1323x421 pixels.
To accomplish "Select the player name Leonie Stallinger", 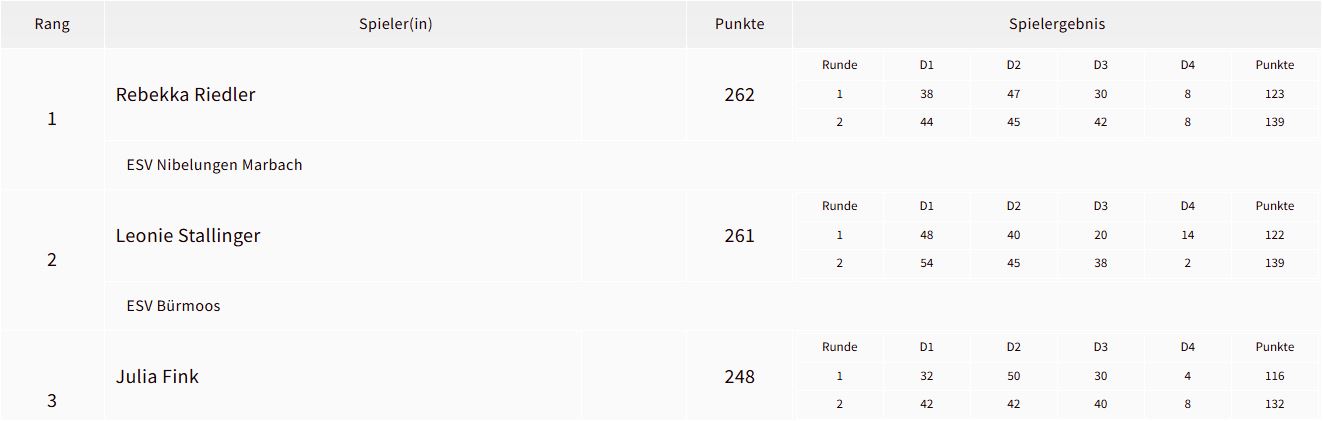I will [x=188, y=236].
